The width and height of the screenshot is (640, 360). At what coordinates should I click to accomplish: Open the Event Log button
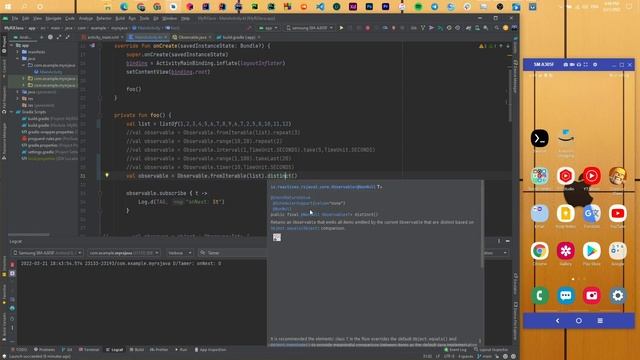[456, 350]
